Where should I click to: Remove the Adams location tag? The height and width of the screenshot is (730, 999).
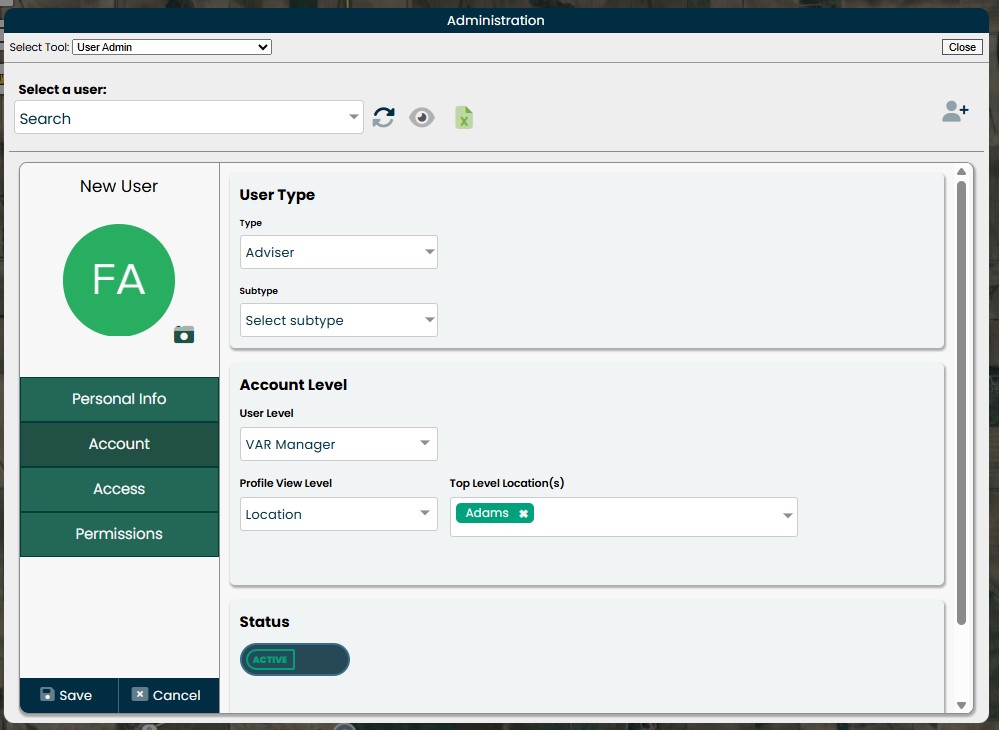(523, 513)
